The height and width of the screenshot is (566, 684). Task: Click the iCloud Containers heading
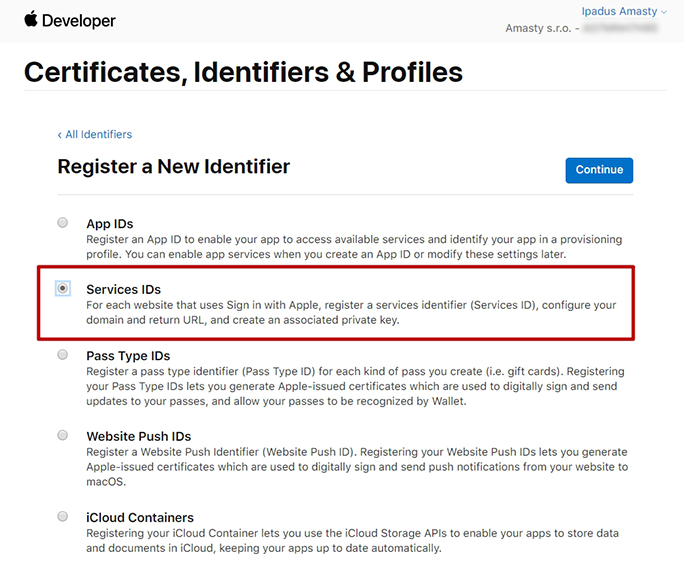tap(140, 518)
